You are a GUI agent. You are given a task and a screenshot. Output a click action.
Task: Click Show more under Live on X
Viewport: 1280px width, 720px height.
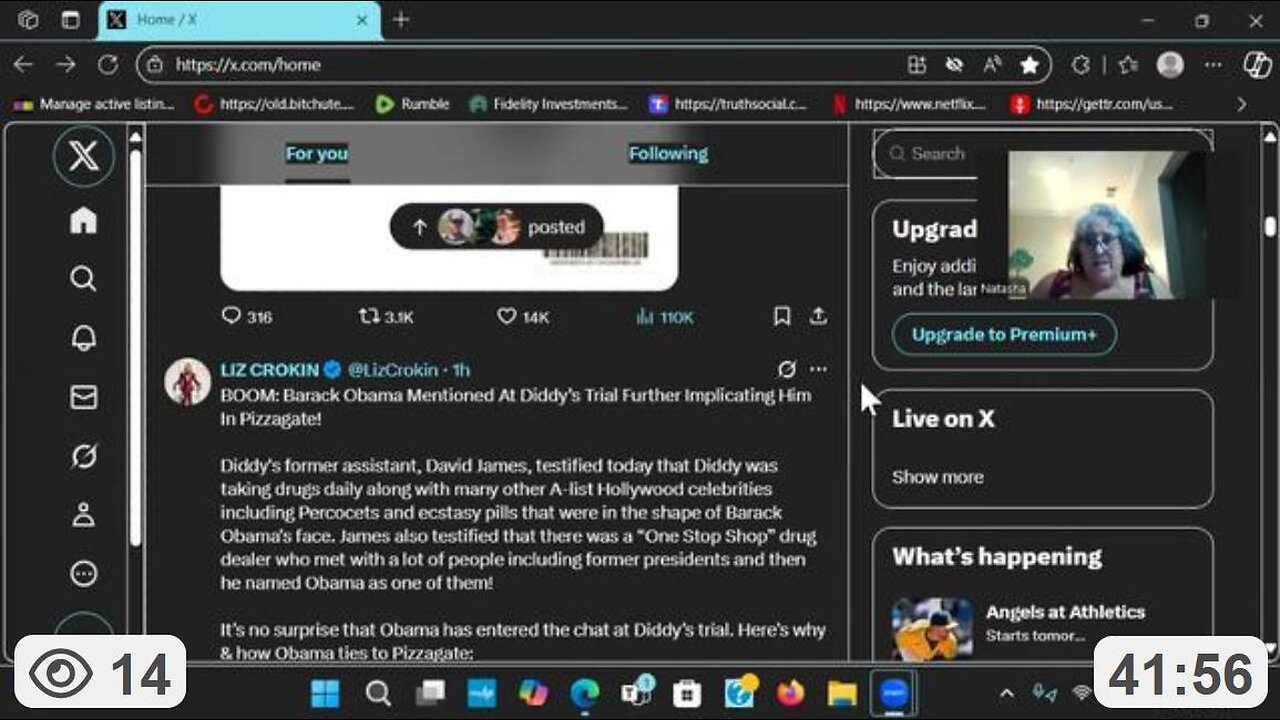click(937, 477)
